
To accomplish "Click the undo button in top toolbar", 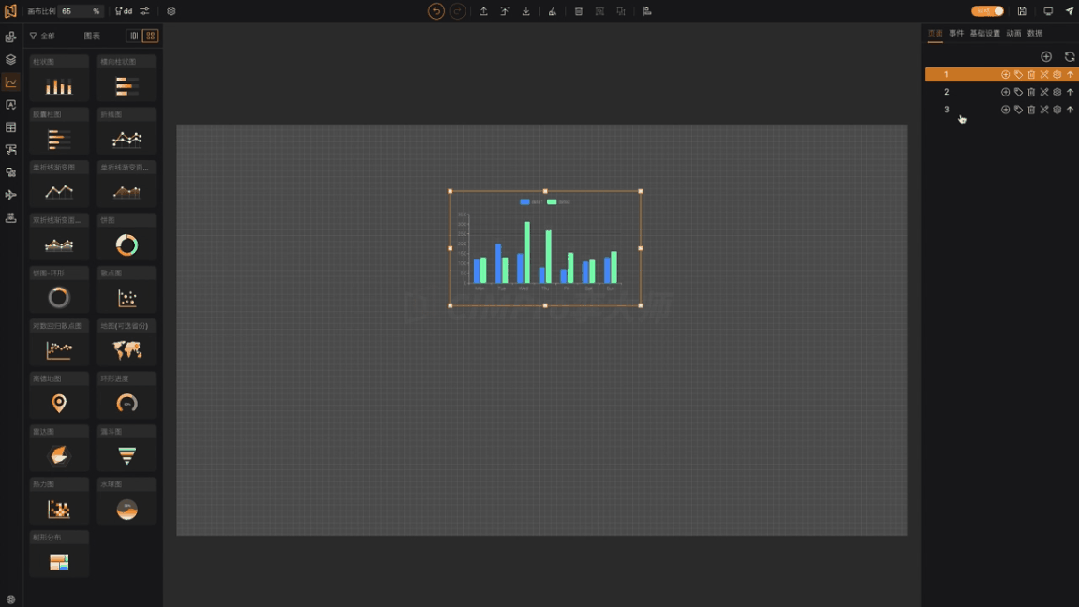I will (436, 11).
